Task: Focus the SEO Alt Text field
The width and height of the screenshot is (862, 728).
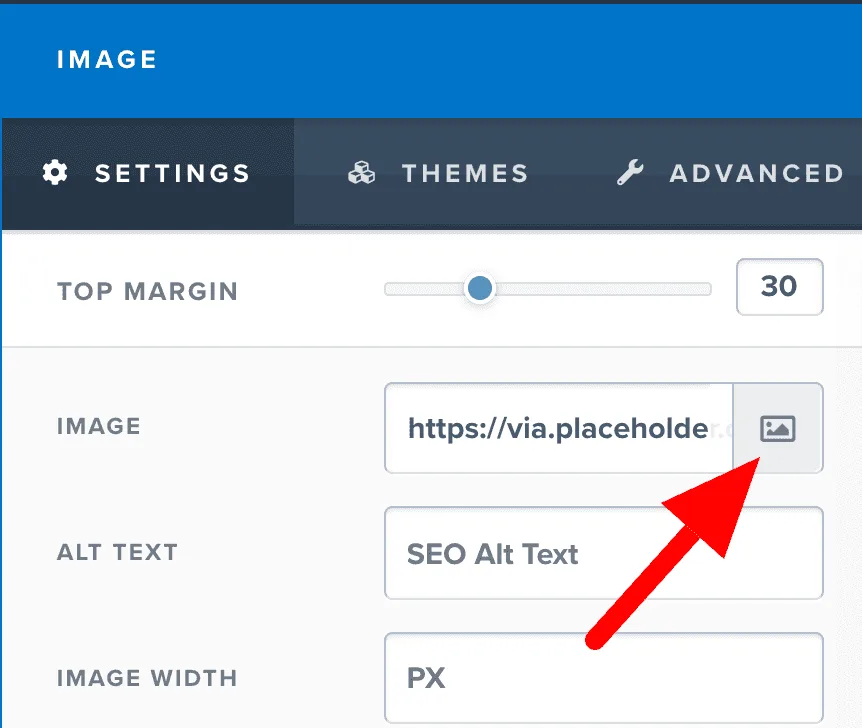Action: 604,553
